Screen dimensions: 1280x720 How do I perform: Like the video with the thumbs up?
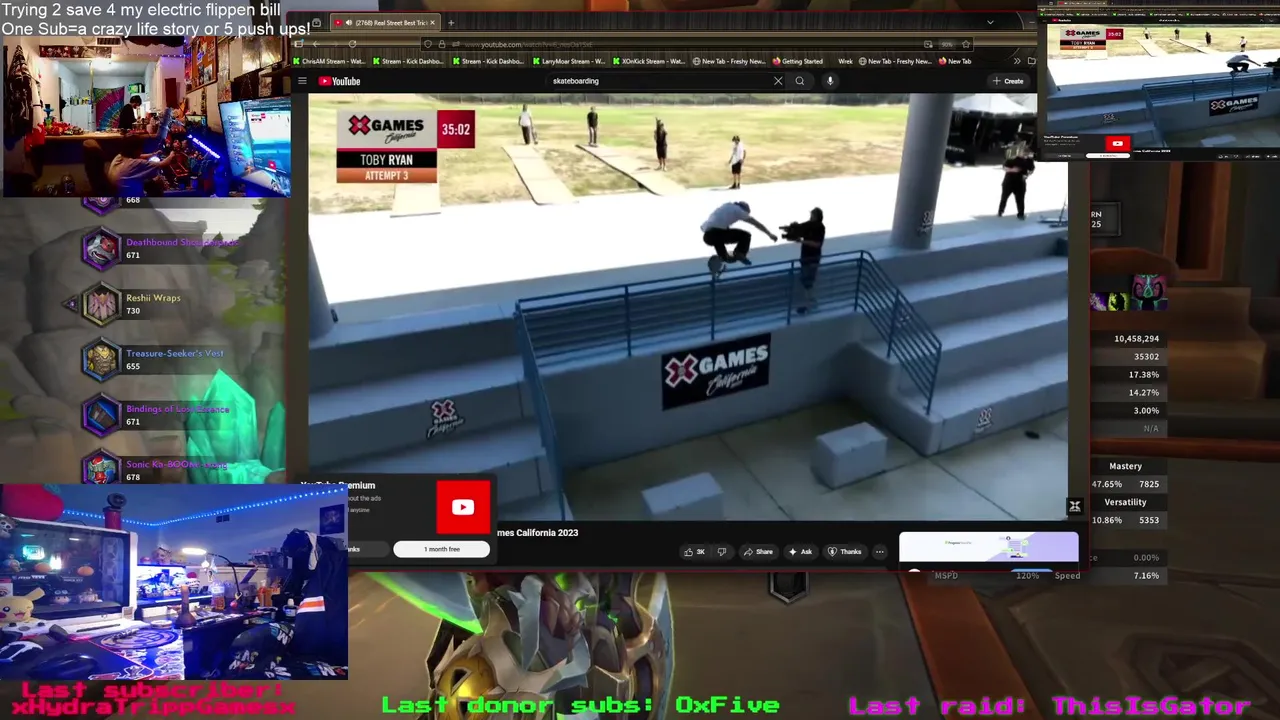tap(694, 552)
